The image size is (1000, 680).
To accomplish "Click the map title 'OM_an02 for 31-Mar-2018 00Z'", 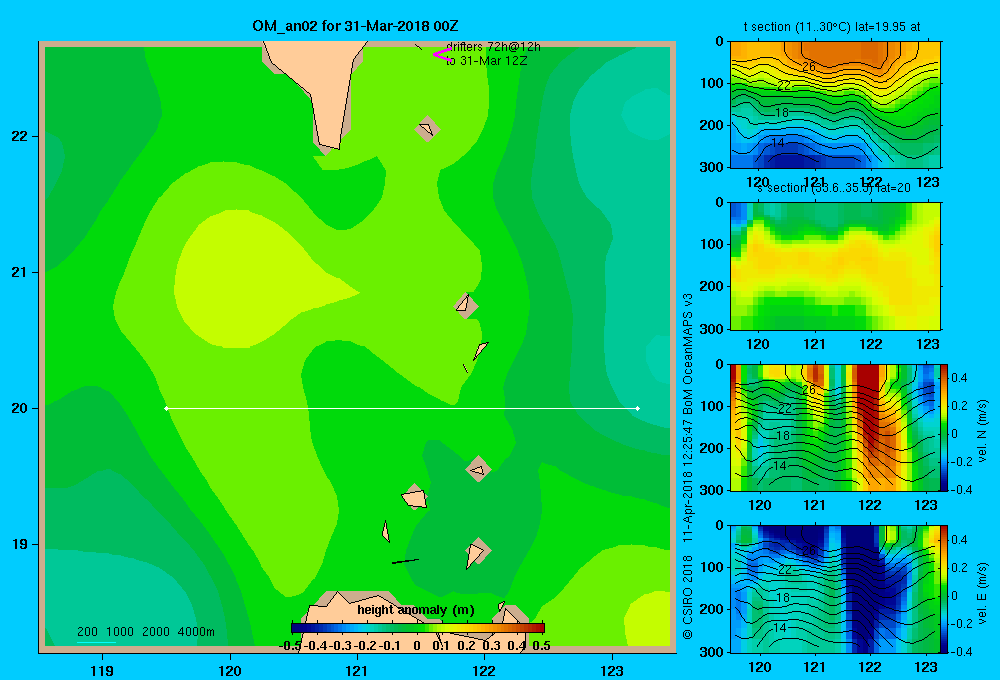I will (355, 26).
